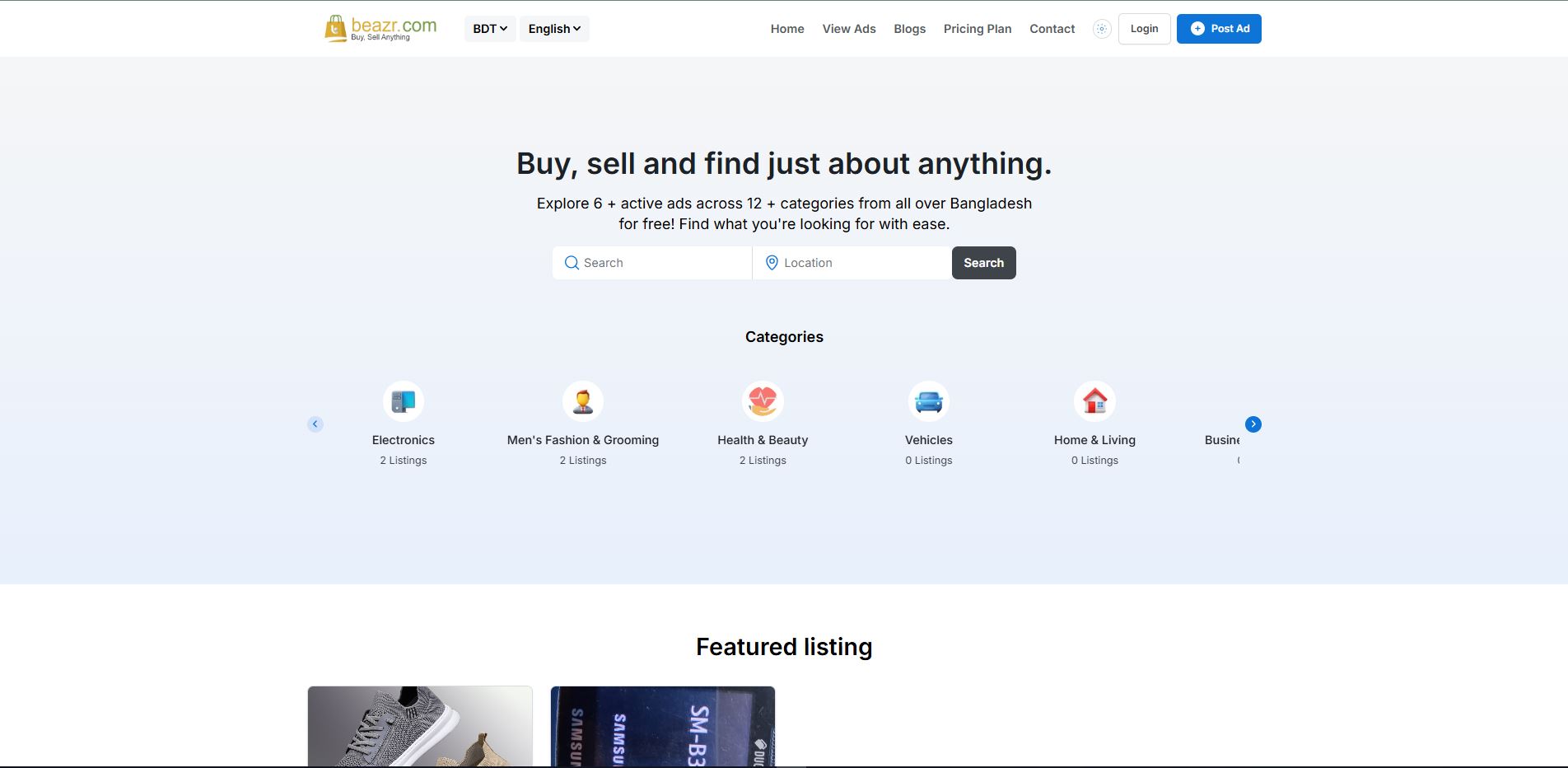The width and height of the screenshot is (1568, 768).
Task: Open the sneaker featured listing thumbnail
Action: [x=420, y=727]
